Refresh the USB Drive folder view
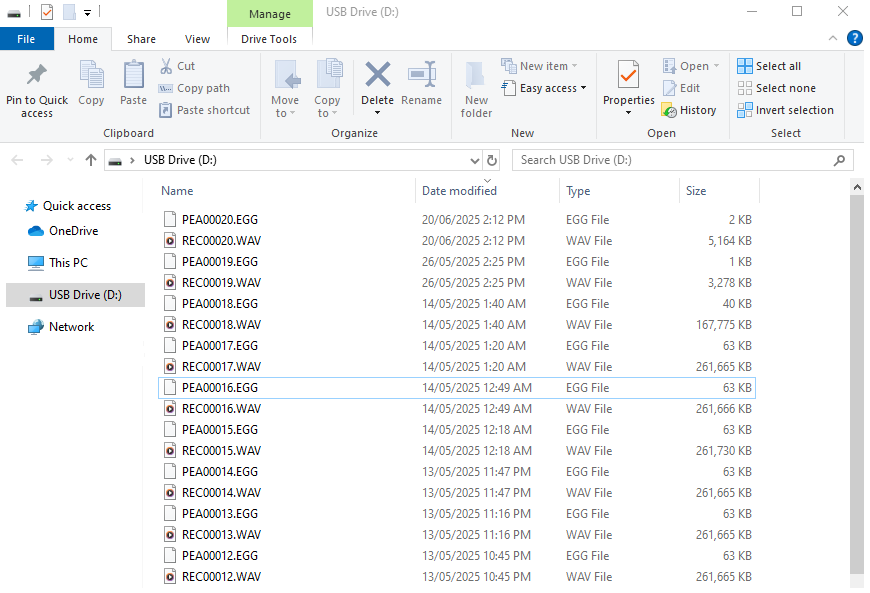870x593 pixels. [x=491, y=160]
